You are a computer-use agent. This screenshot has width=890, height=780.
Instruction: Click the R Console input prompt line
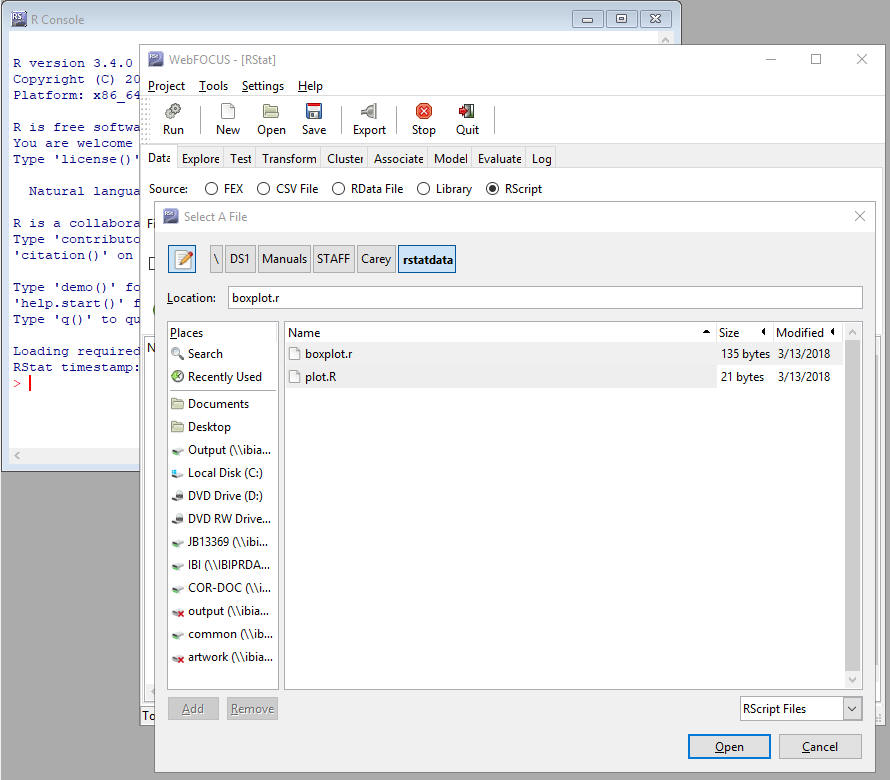[x=74, y=384]
